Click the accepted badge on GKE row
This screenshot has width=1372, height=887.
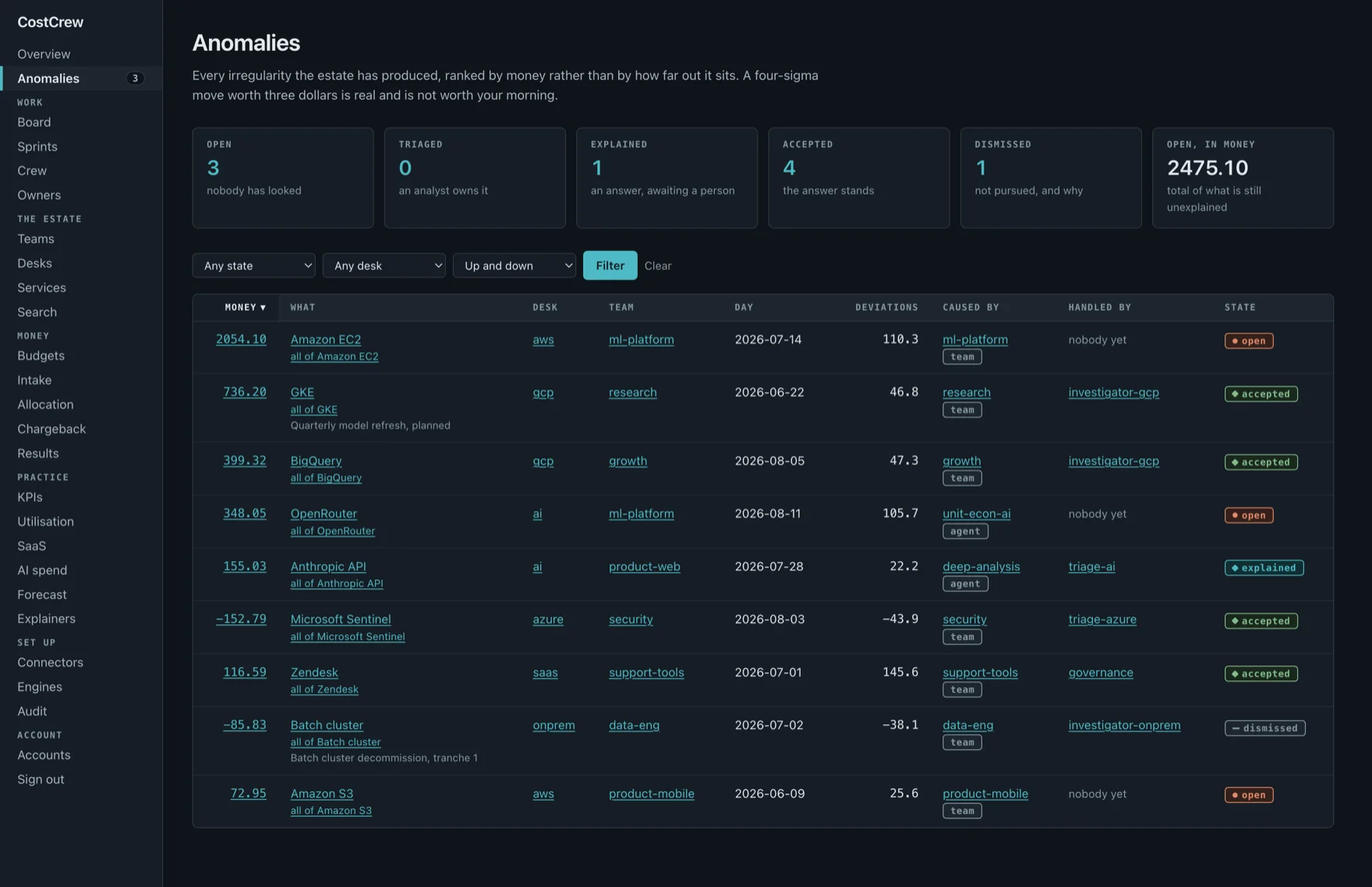point(1261,394)
